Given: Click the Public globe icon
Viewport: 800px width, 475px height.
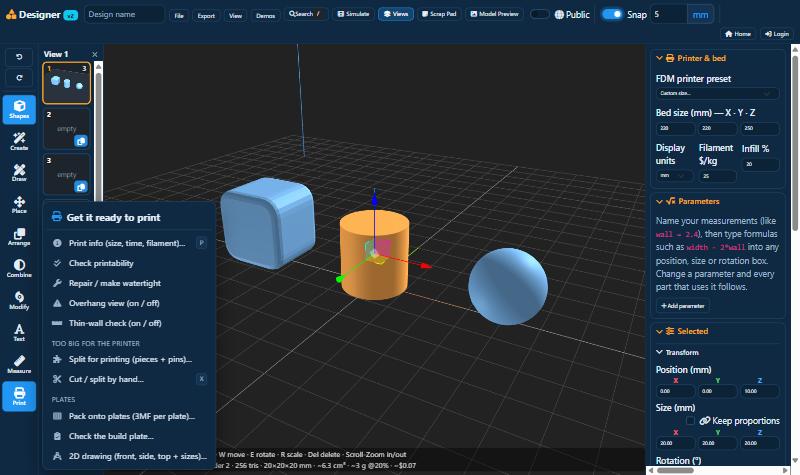Looking at the screenshot, I should 559,14.
